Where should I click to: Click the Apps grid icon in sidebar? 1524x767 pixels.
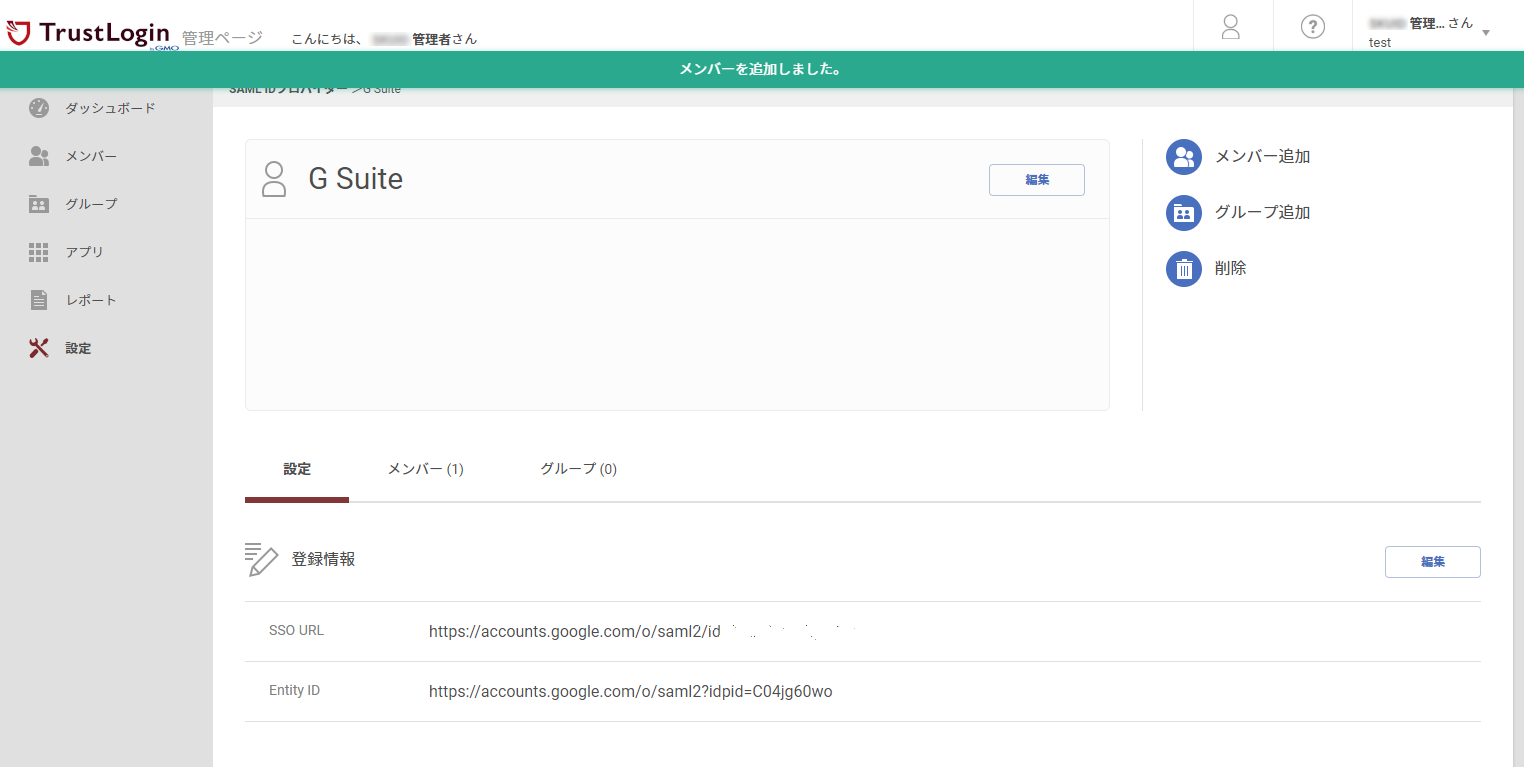pos(39,252)
